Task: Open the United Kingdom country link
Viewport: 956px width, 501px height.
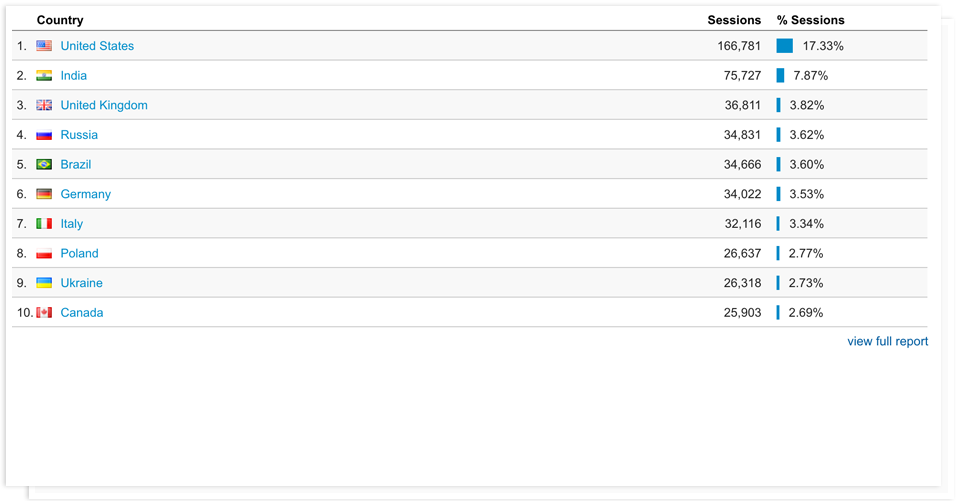Action: click(104, 105)
